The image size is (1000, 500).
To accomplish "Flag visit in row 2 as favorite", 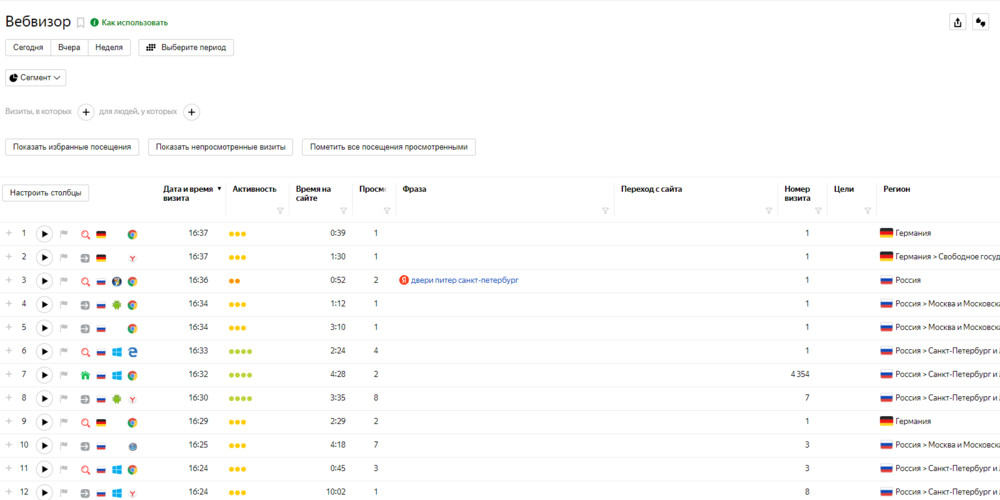I will (x=64, y=258).
